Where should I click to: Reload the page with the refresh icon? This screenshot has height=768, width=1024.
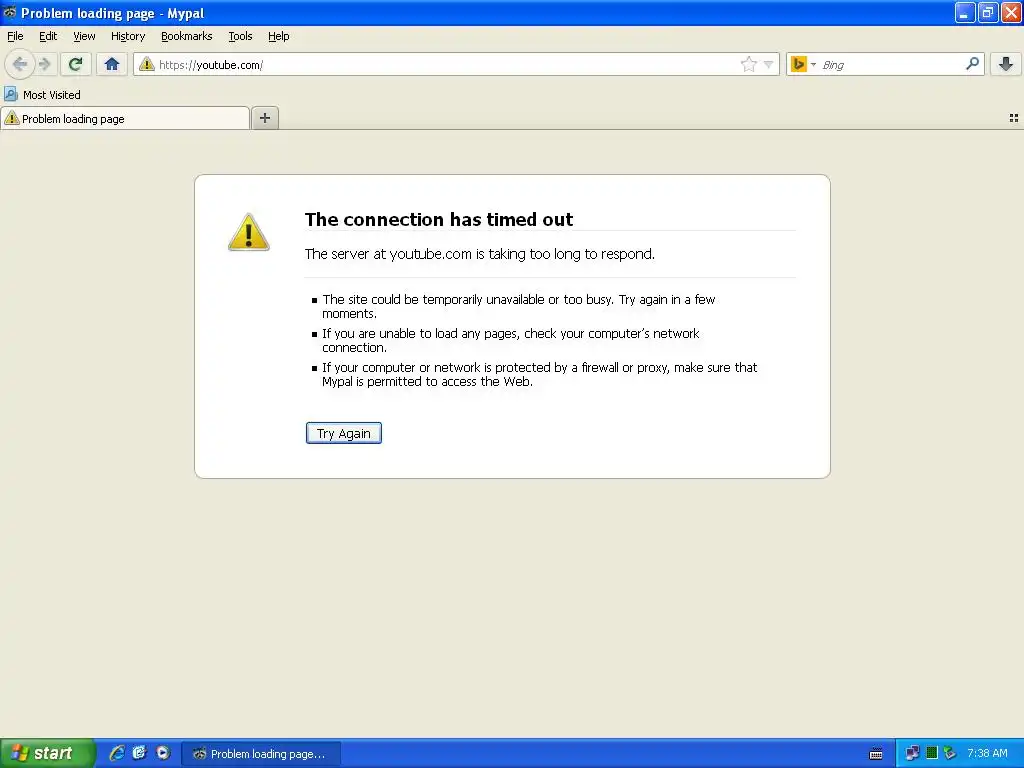(x=76, y=64)
